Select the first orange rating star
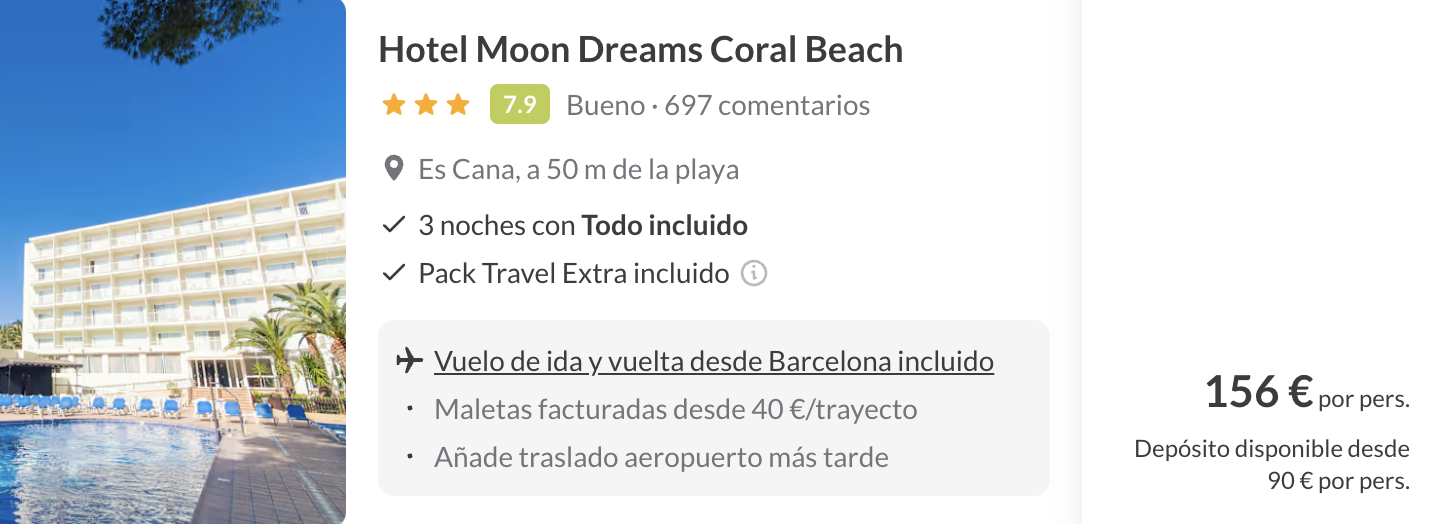 click(x=394, y=104)
